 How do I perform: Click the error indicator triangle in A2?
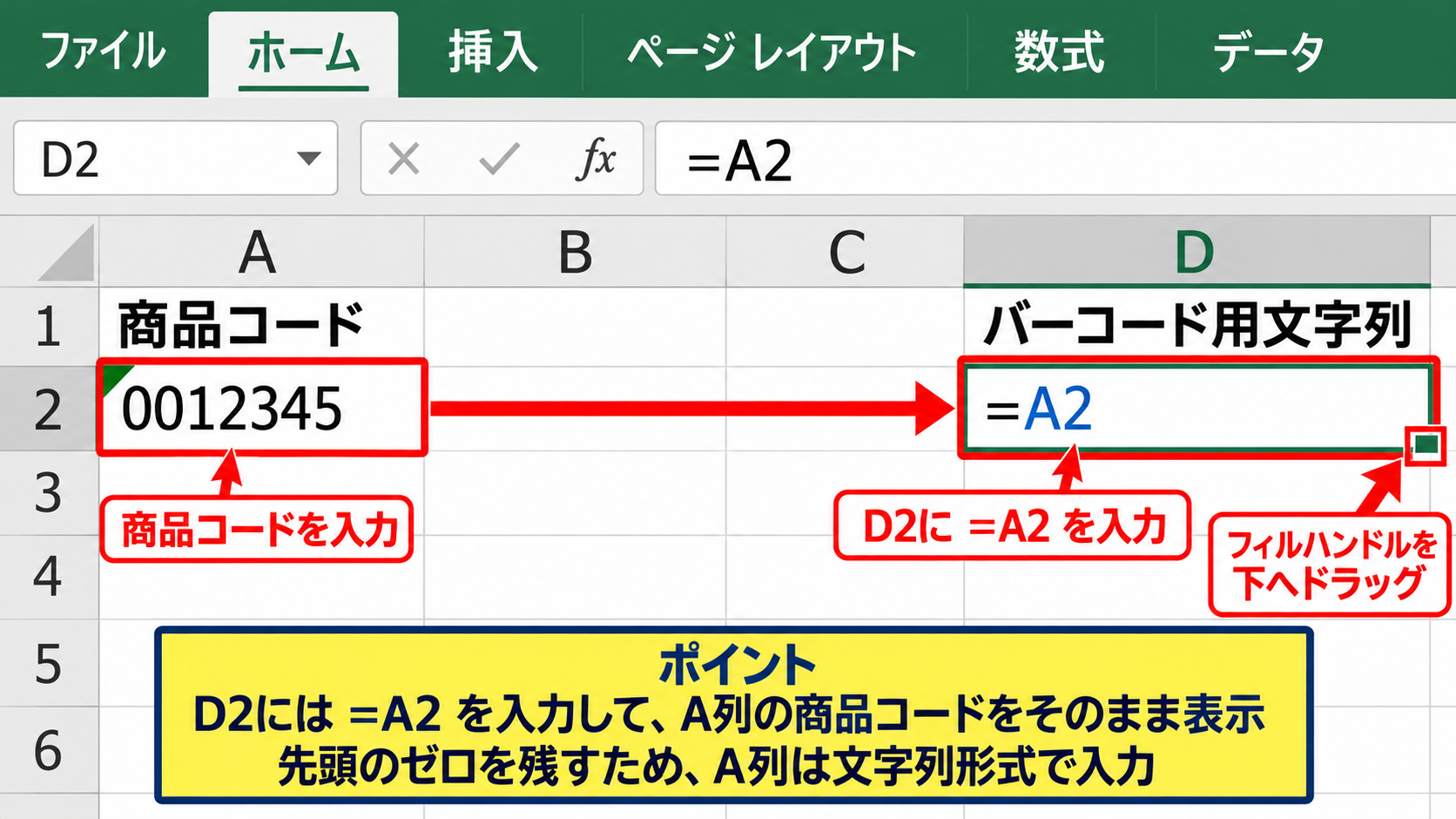tap(114, 377)
